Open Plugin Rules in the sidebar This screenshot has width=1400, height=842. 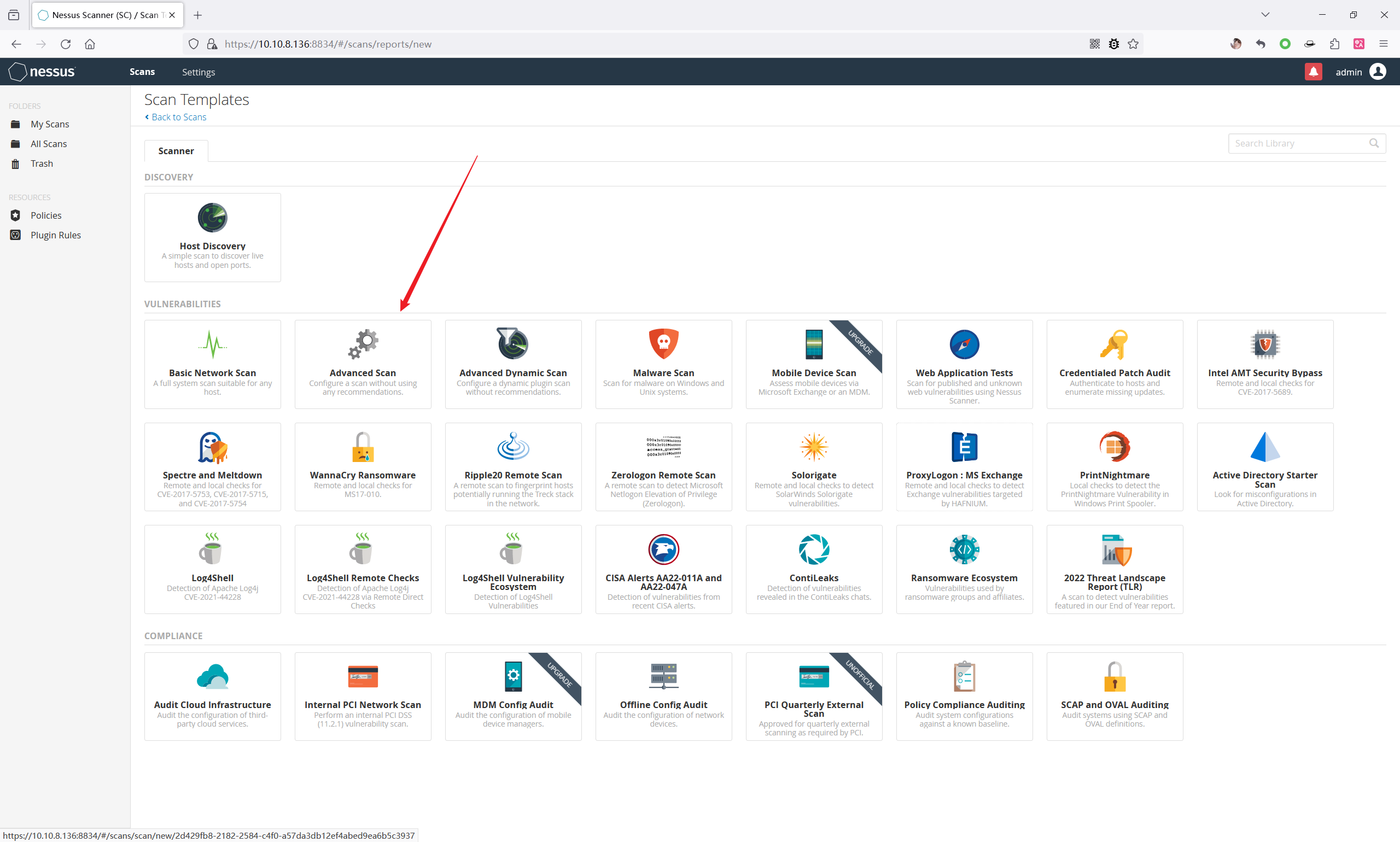tap(56, 235)
